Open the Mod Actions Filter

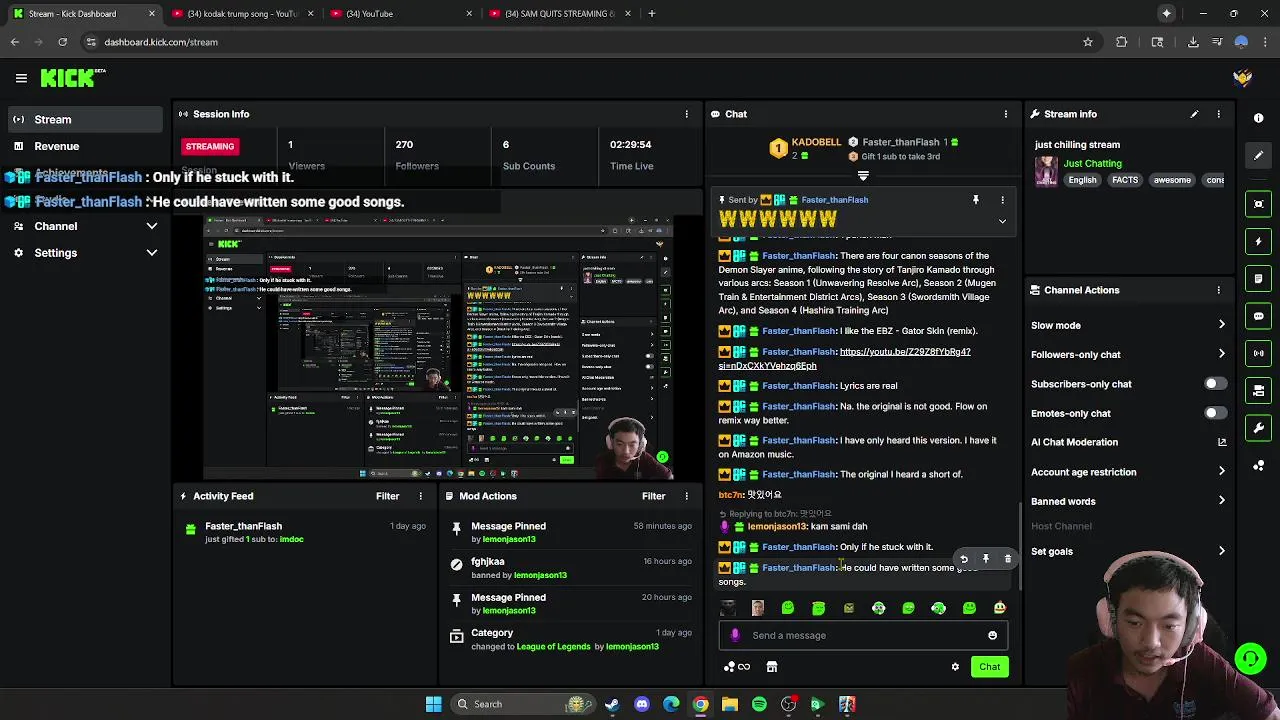click(x=653, y=496)
